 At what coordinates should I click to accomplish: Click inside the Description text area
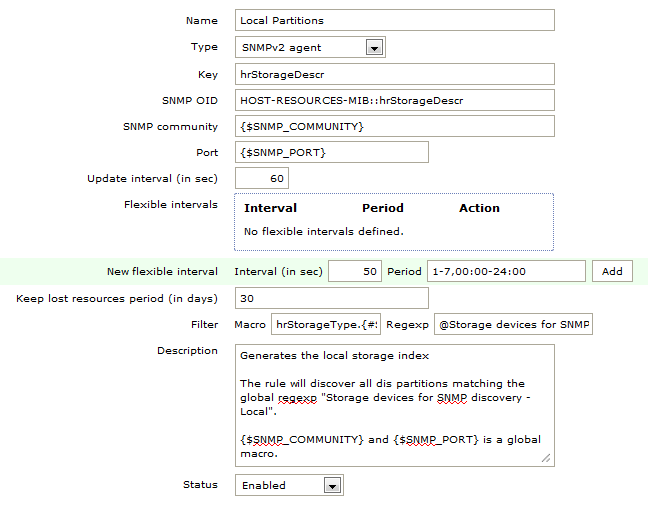point(394,405)
